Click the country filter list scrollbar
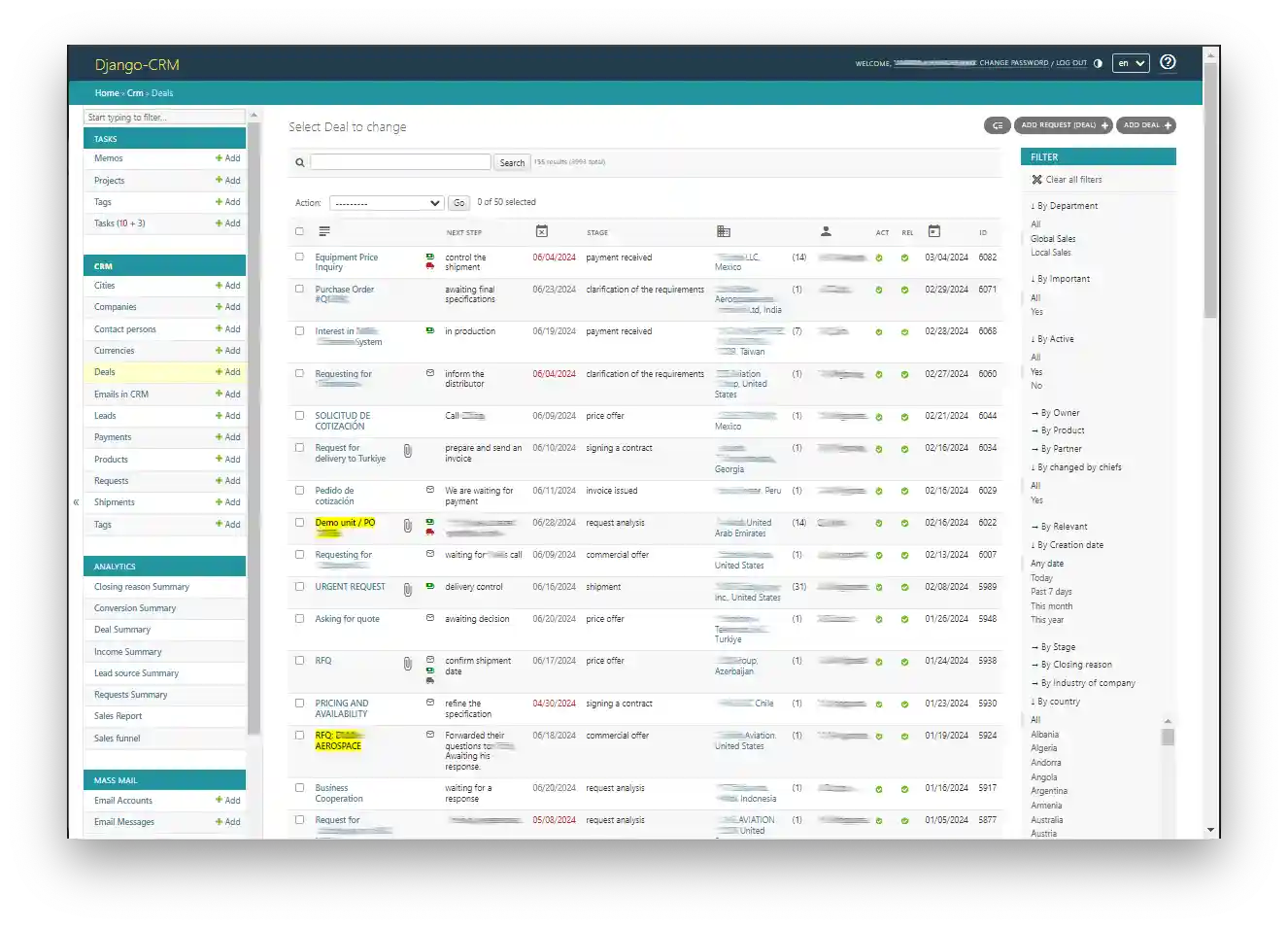The image size is (1288, 928). coord(1168,737)
